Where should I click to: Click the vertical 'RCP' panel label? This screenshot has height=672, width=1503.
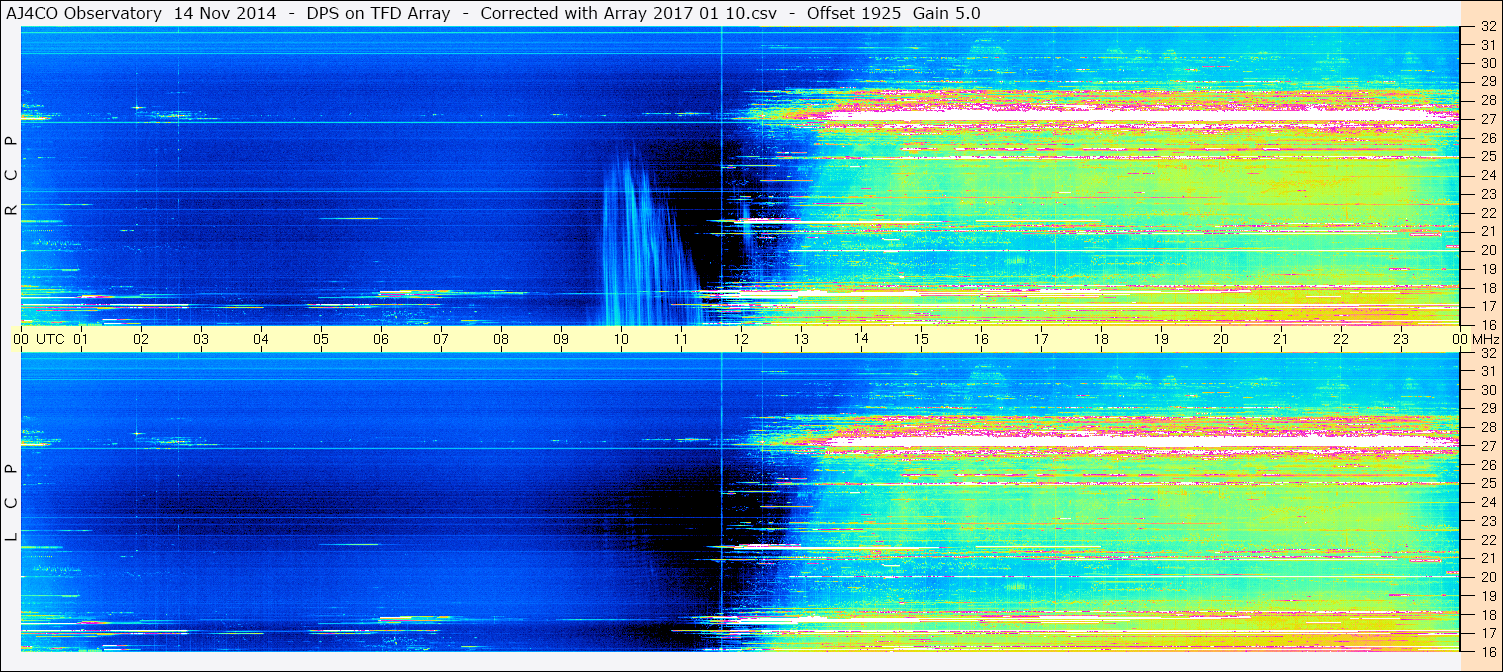tap(11, 176)
